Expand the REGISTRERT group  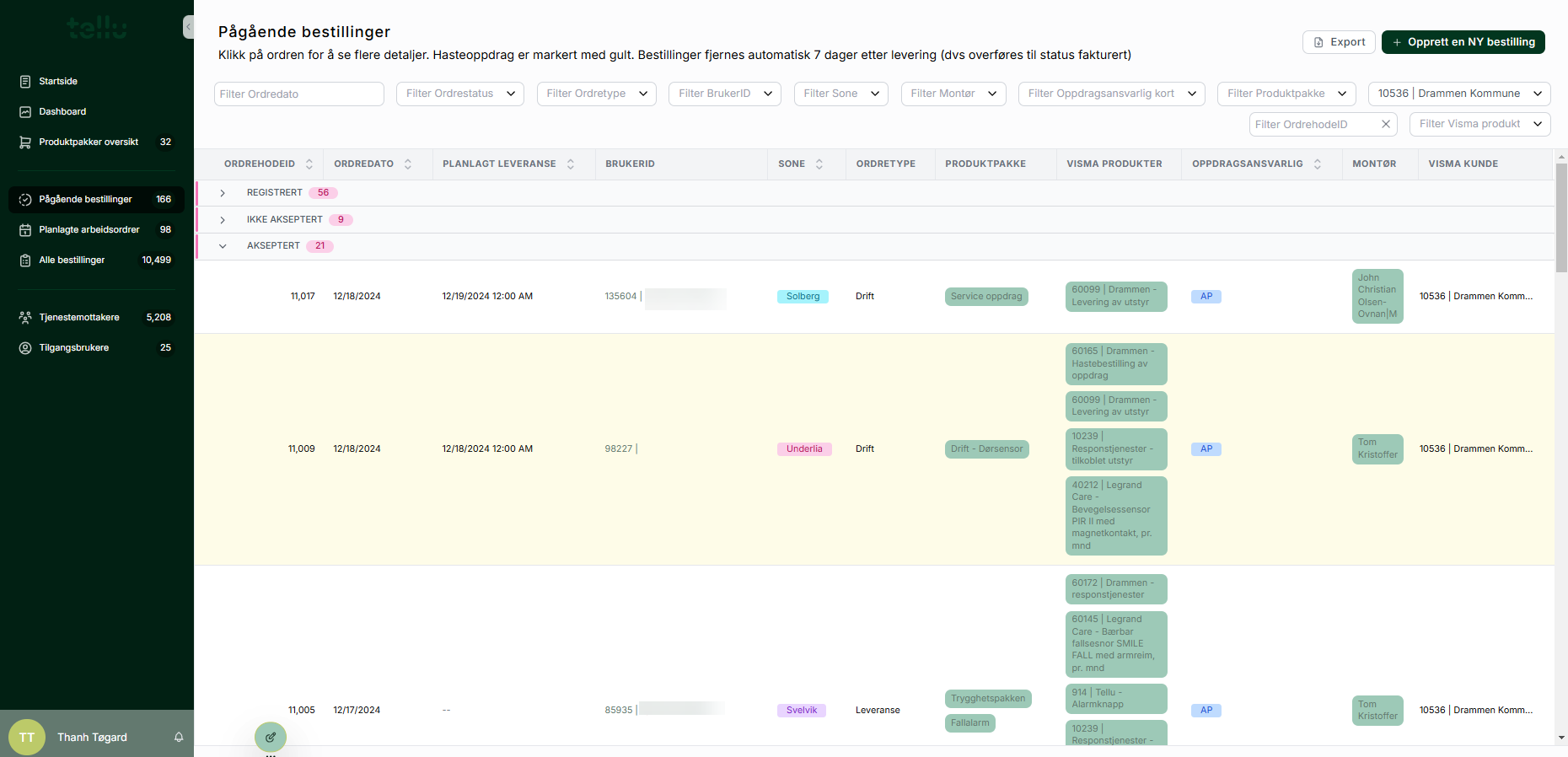pyautogui.click(x=223, y=193)
